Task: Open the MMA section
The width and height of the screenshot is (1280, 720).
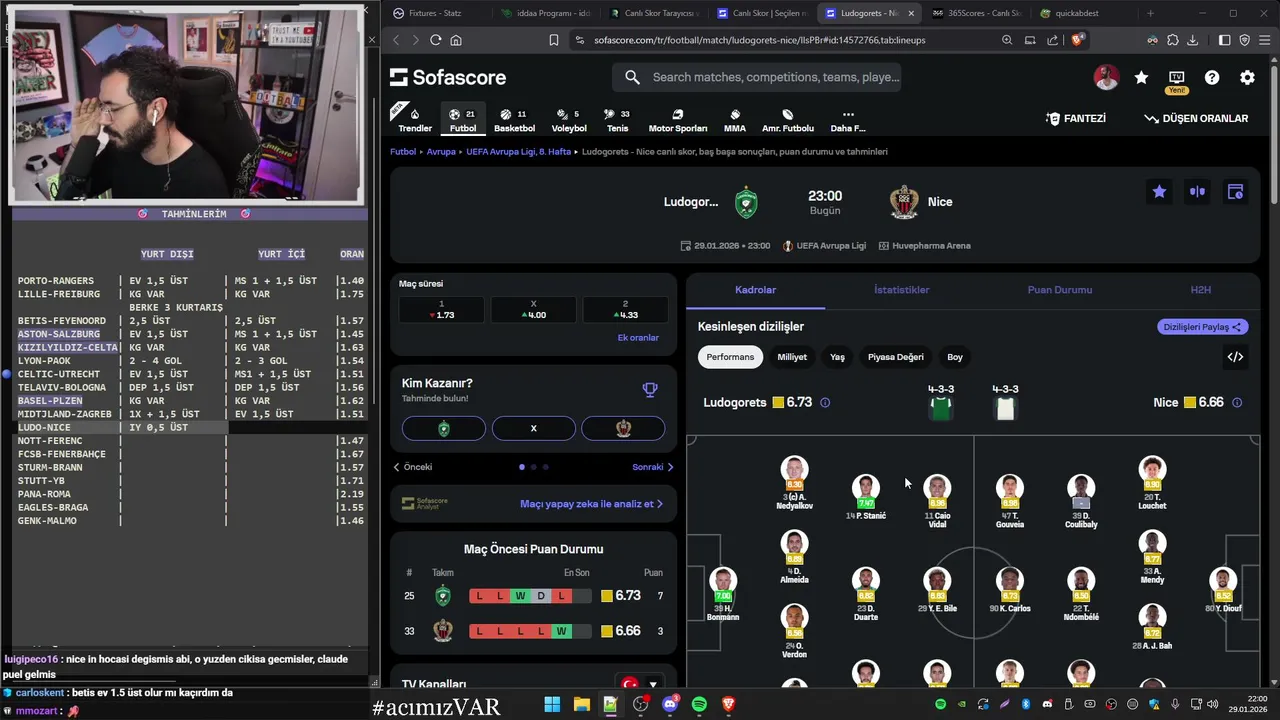Action: coord(734,120)
